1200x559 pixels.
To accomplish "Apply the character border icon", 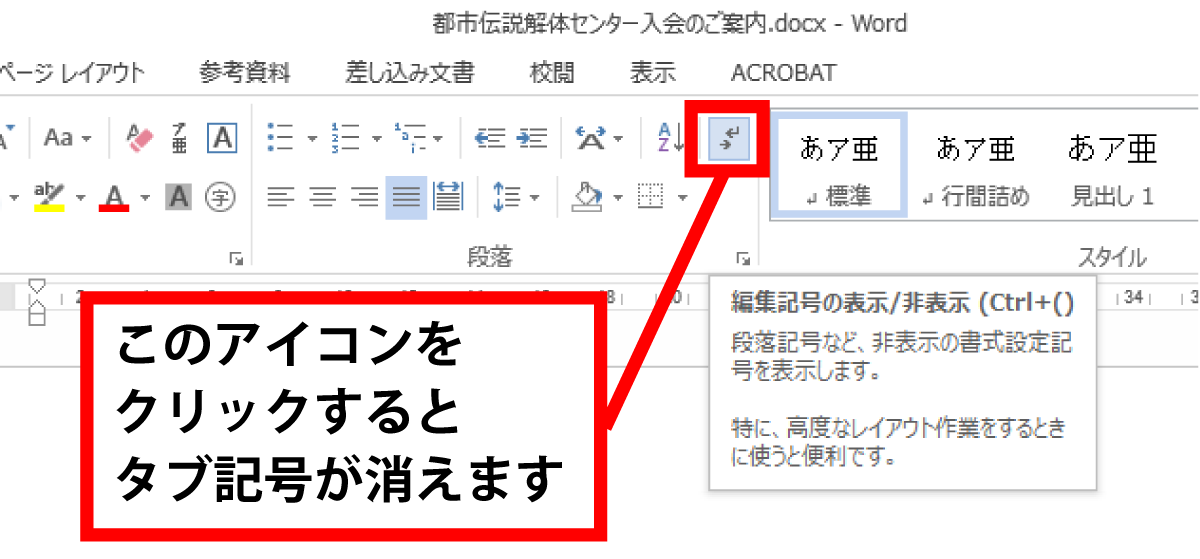I will 221,138.
